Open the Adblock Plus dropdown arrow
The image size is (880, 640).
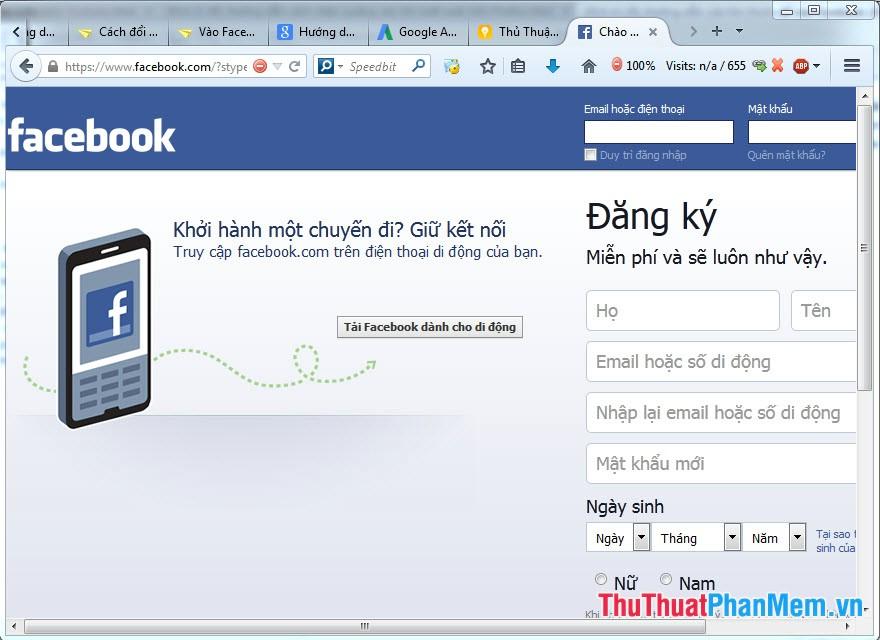click(817, 66)
